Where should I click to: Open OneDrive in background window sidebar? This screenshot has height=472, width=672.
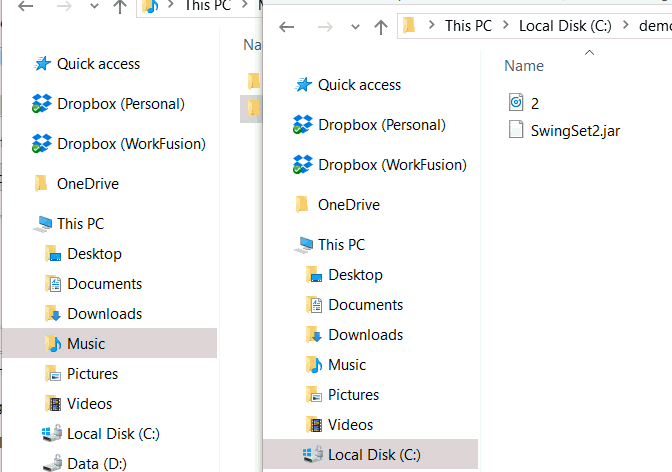[87, 183]
